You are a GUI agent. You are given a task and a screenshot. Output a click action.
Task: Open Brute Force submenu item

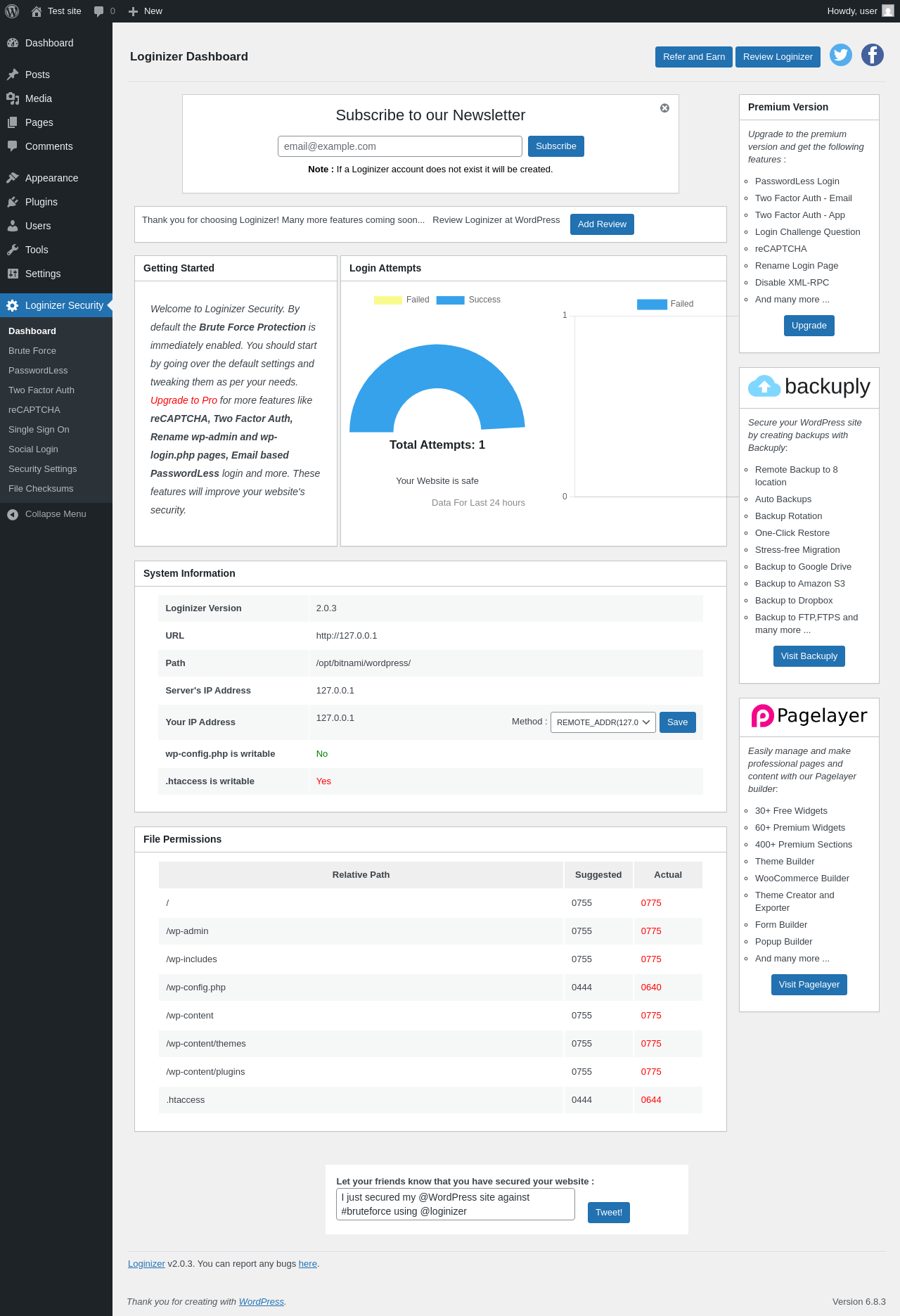[32, 351]
